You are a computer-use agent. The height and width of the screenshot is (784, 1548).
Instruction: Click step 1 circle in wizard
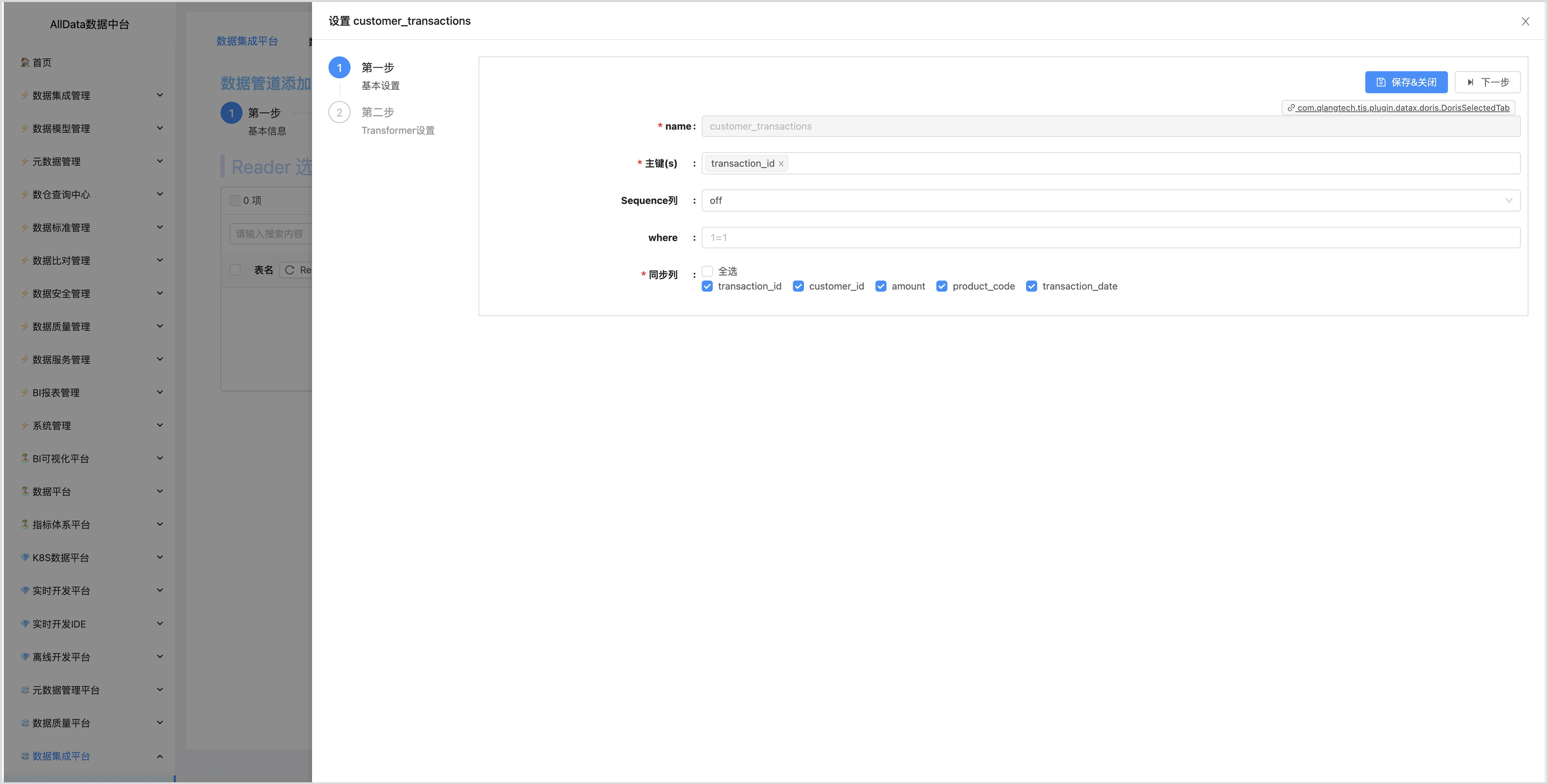(x=339, y=68)
